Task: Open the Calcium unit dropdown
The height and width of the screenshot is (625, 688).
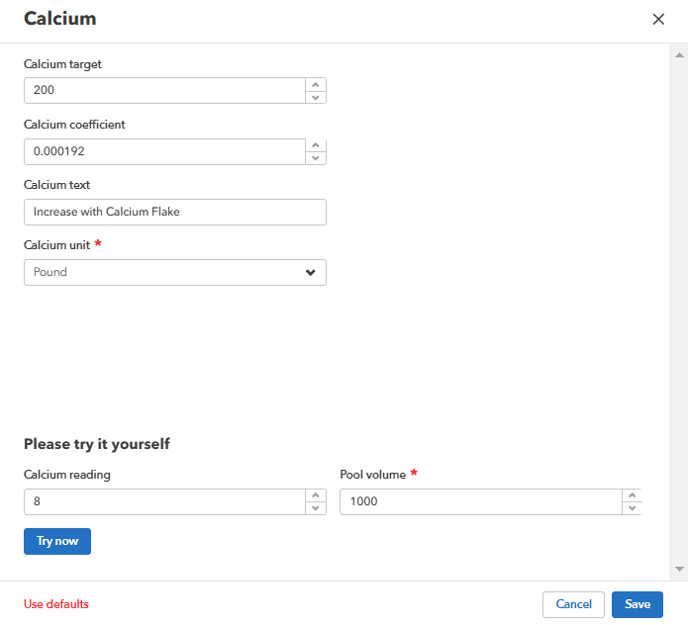Action: pos(175,272)
